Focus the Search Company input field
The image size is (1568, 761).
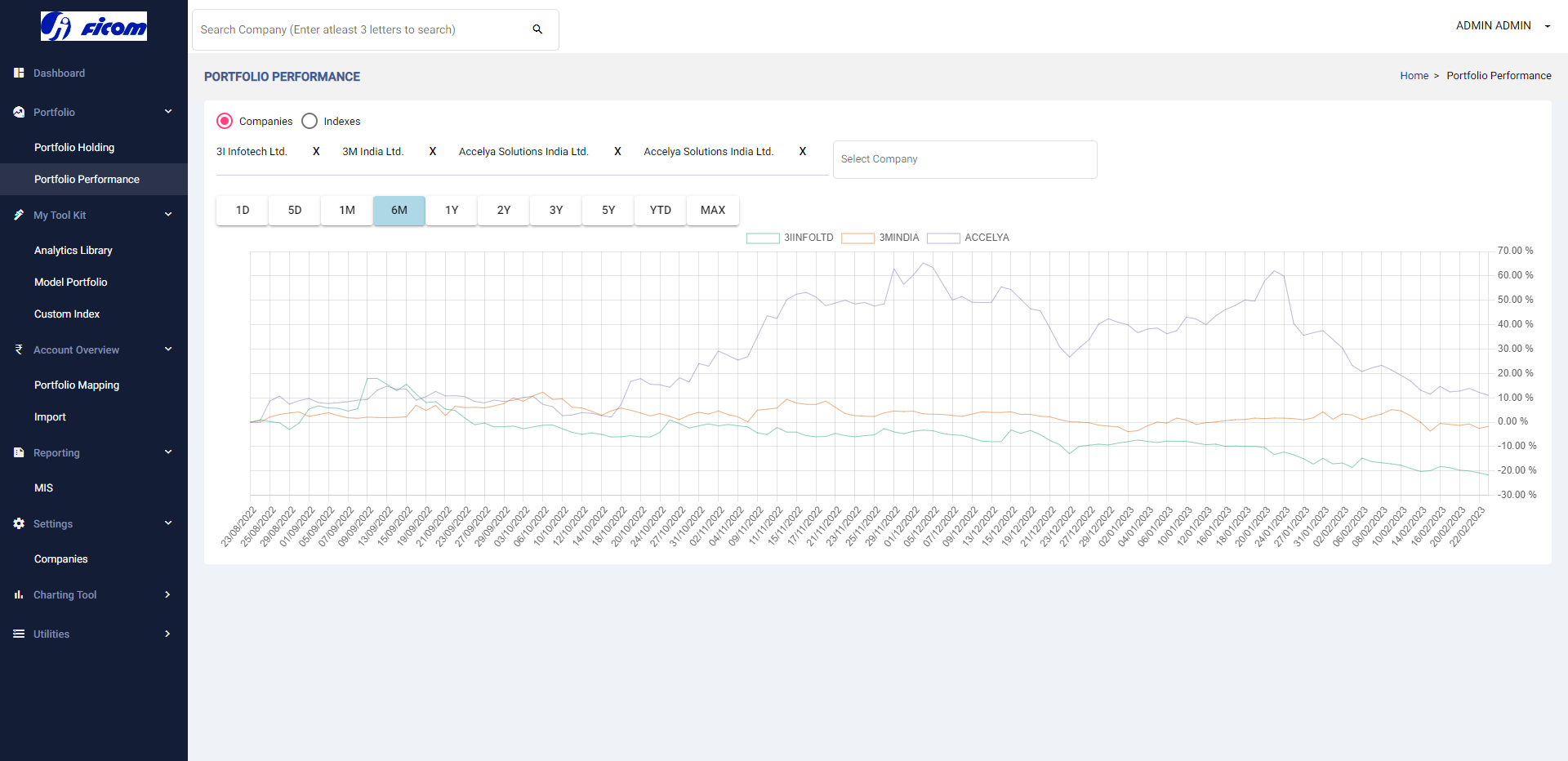point(363,29)
